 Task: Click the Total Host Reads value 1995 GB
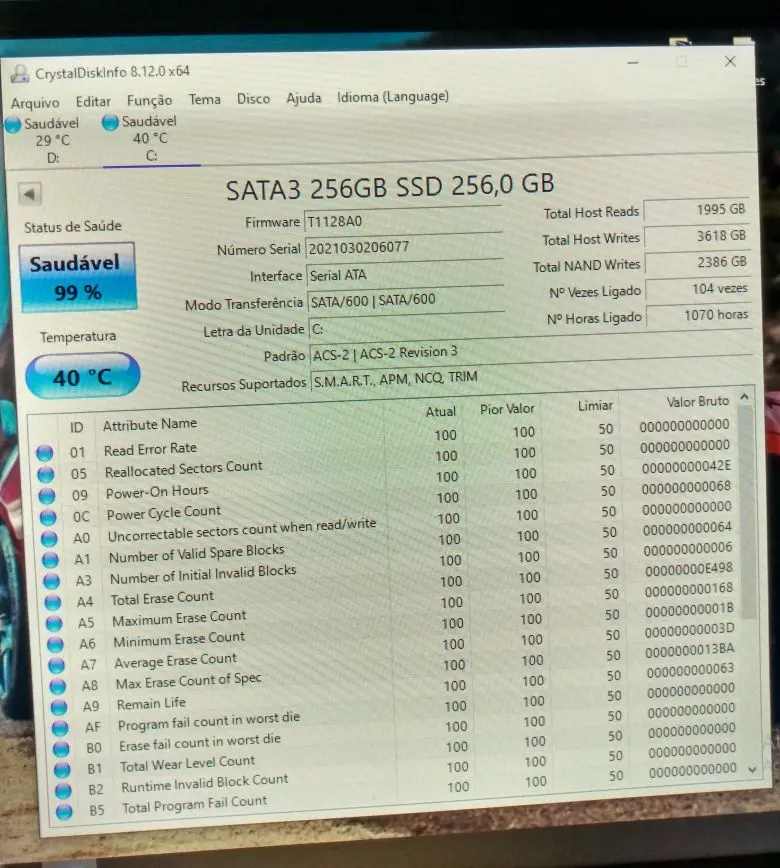(696, 210)
